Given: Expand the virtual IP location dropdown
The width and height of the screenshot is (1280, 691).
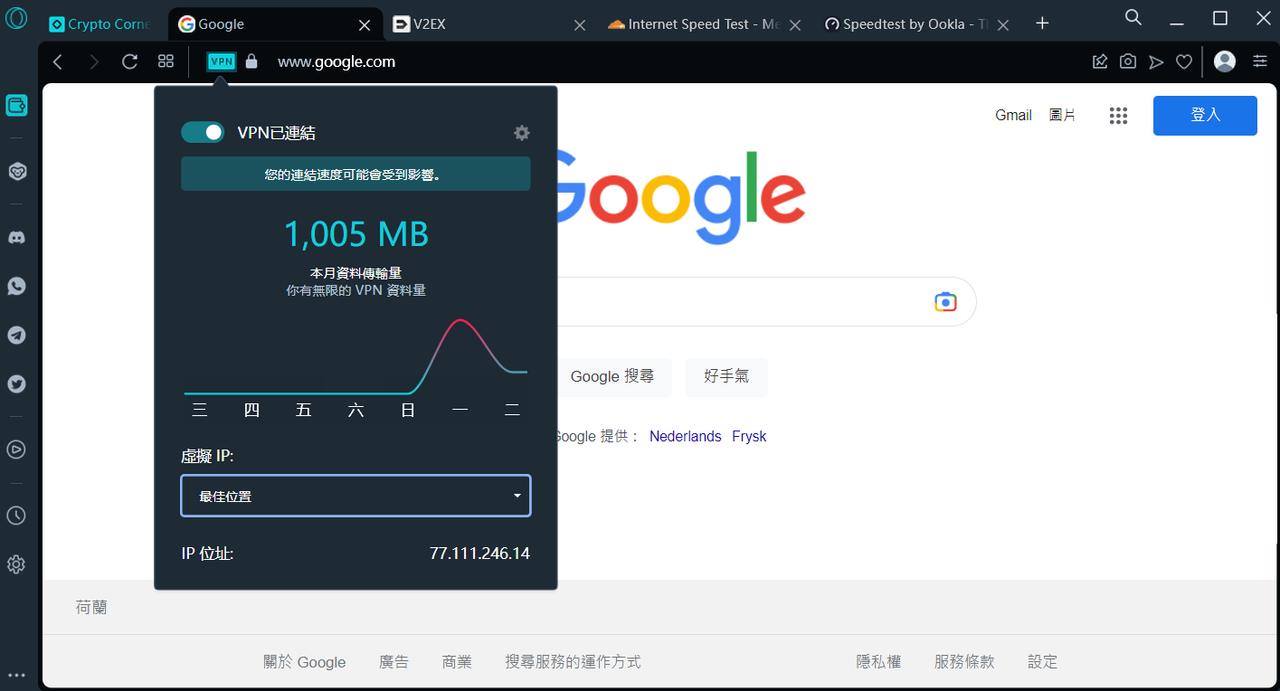Looking at the screenshot, I should point(356,496).
